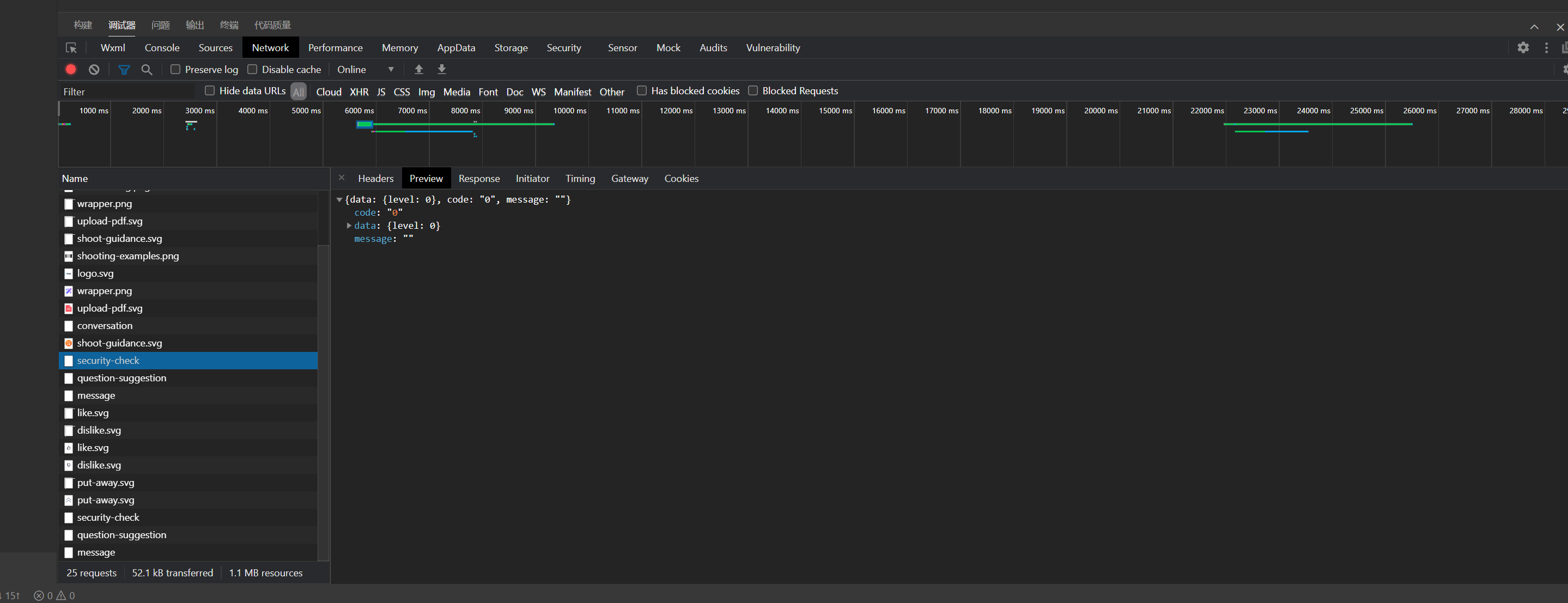Open the Online throttling dropdown
1568x603 pixels.
click(x=365, y=69)
